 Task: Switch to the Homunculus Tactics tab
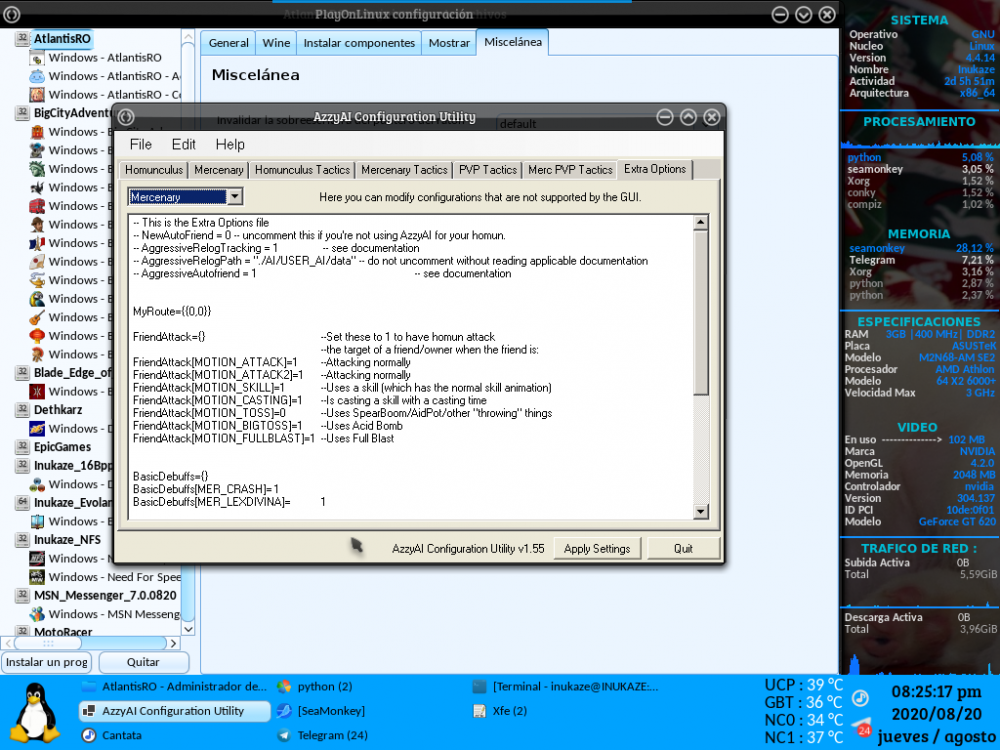pos(301,170)
